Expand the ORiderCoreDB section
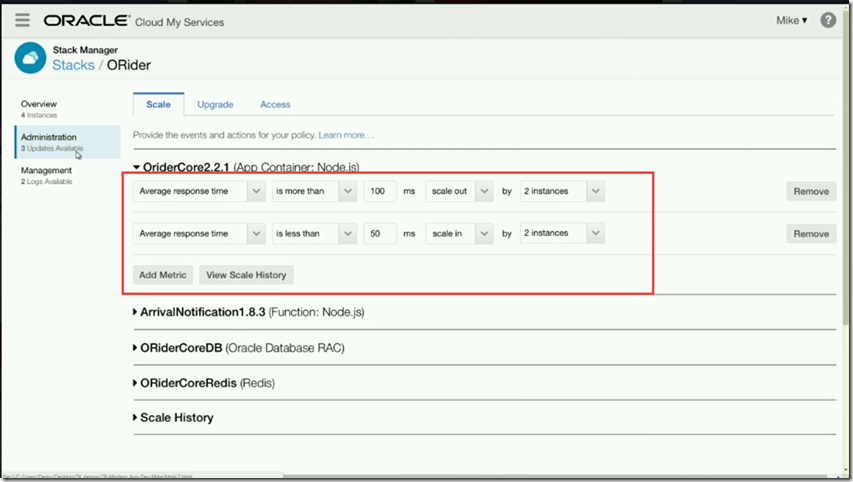This screenshot has width=853, height=482. [135, 348]
